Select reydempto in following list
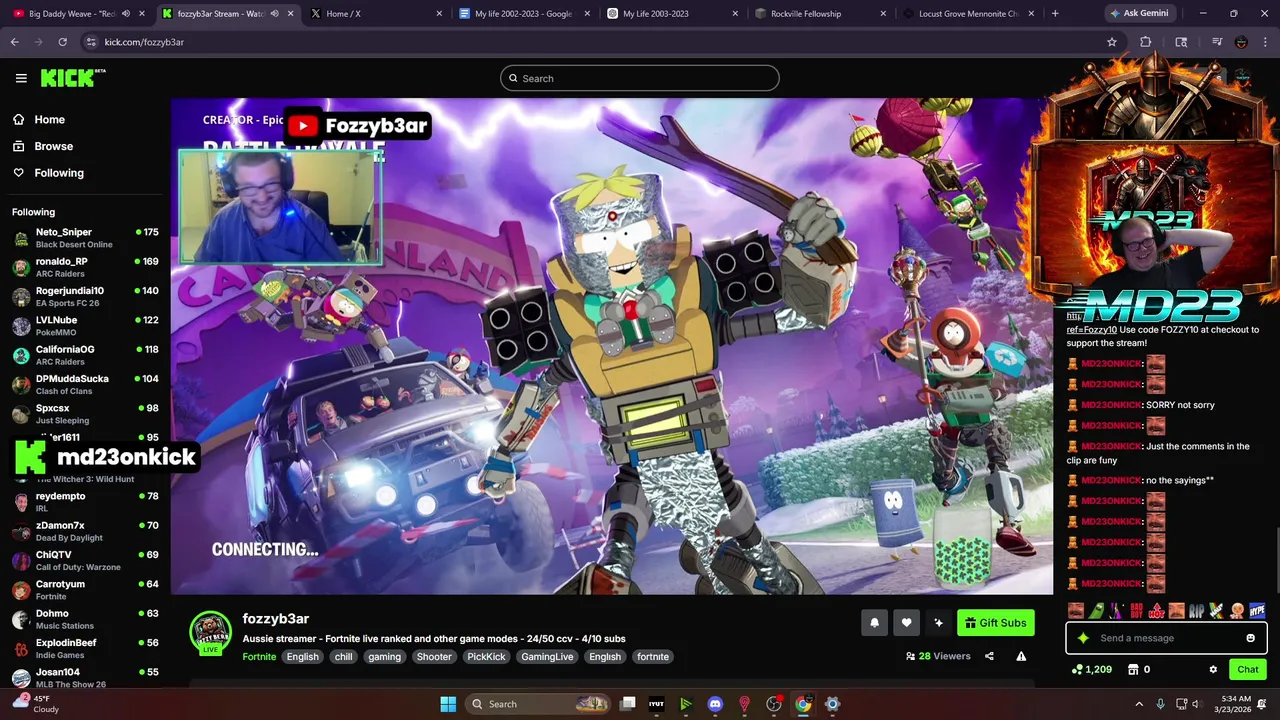The image size is (1280, 720). tap(85, 502)
